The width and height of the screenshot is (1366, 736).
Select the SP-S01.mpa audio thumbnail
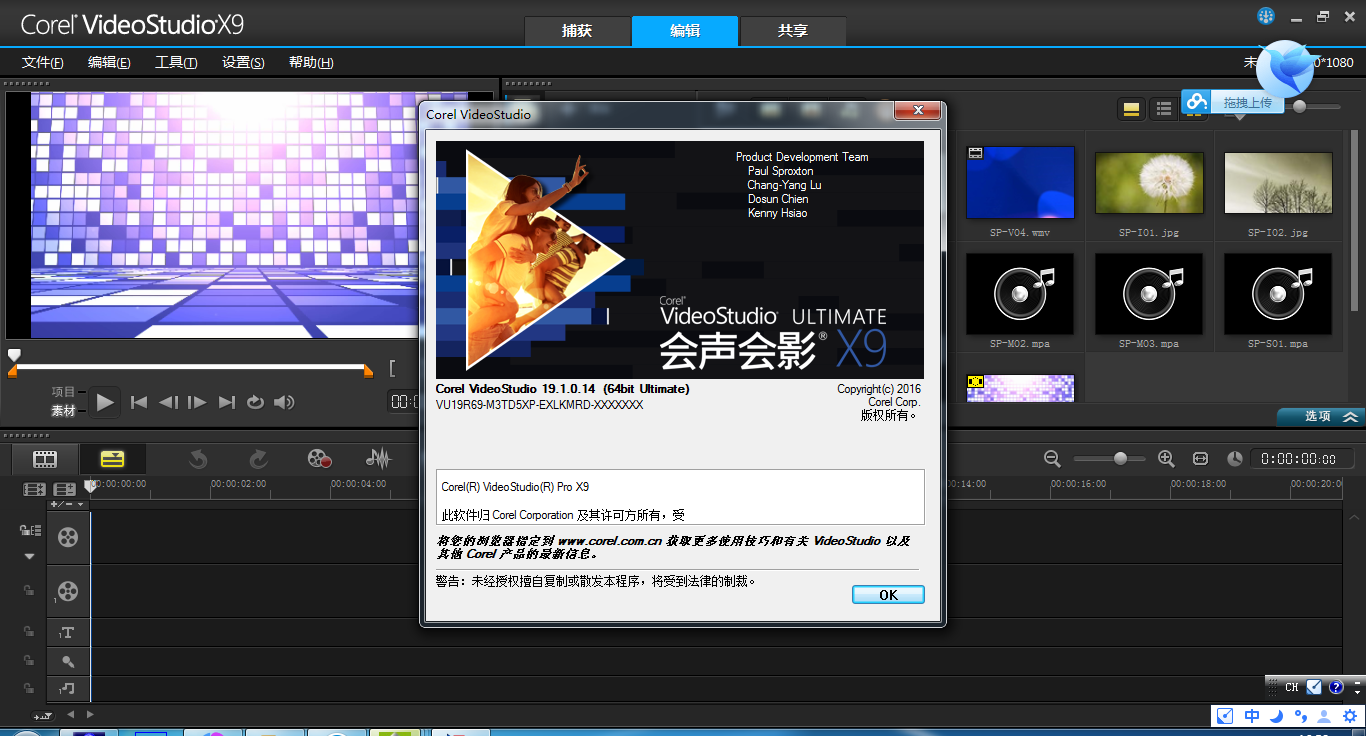pos(1278,293)
